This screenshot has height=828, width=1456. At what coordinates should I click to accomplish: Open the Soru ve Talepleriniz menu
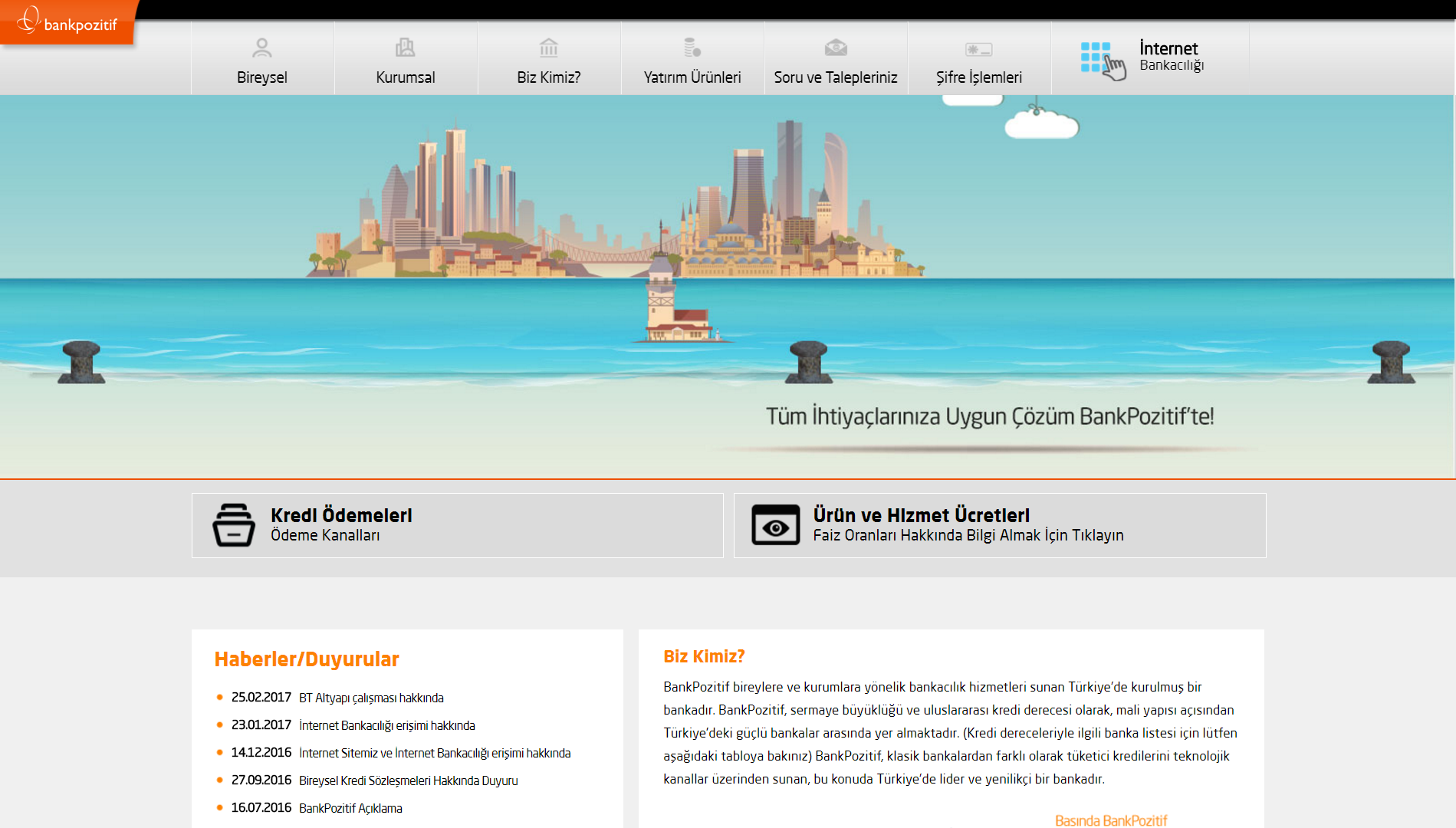click(x=836, y=59)
